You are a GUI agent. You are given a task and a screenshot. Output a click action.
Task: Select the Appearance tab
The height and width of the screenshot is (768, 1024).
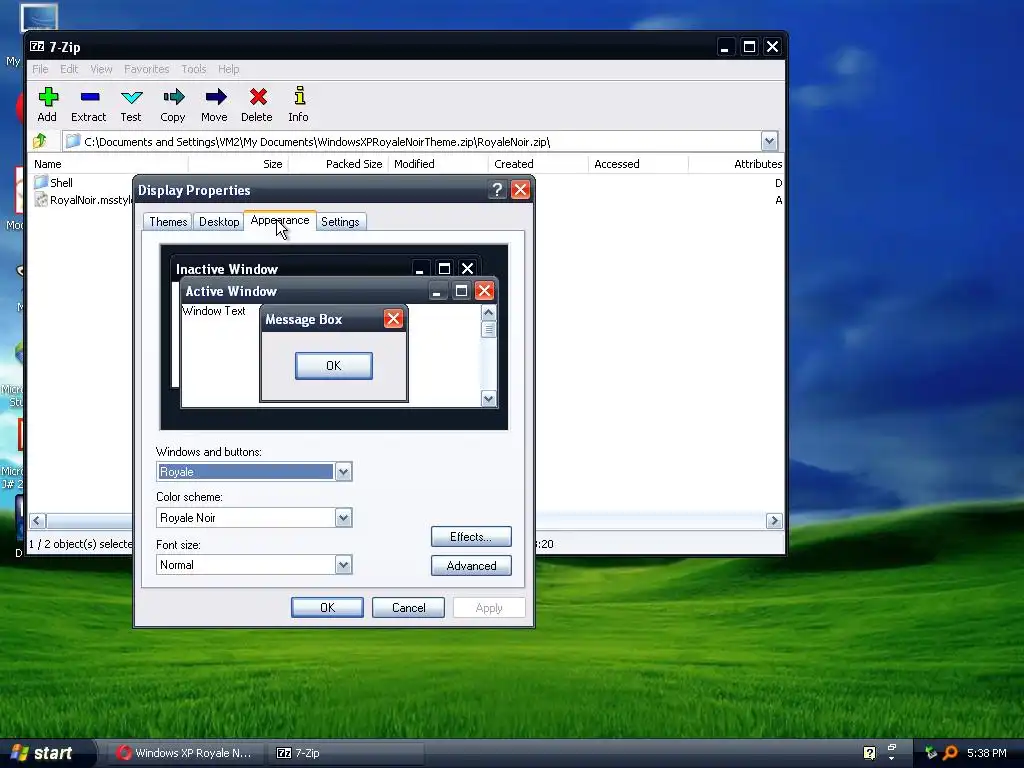[x=280, y=221]
